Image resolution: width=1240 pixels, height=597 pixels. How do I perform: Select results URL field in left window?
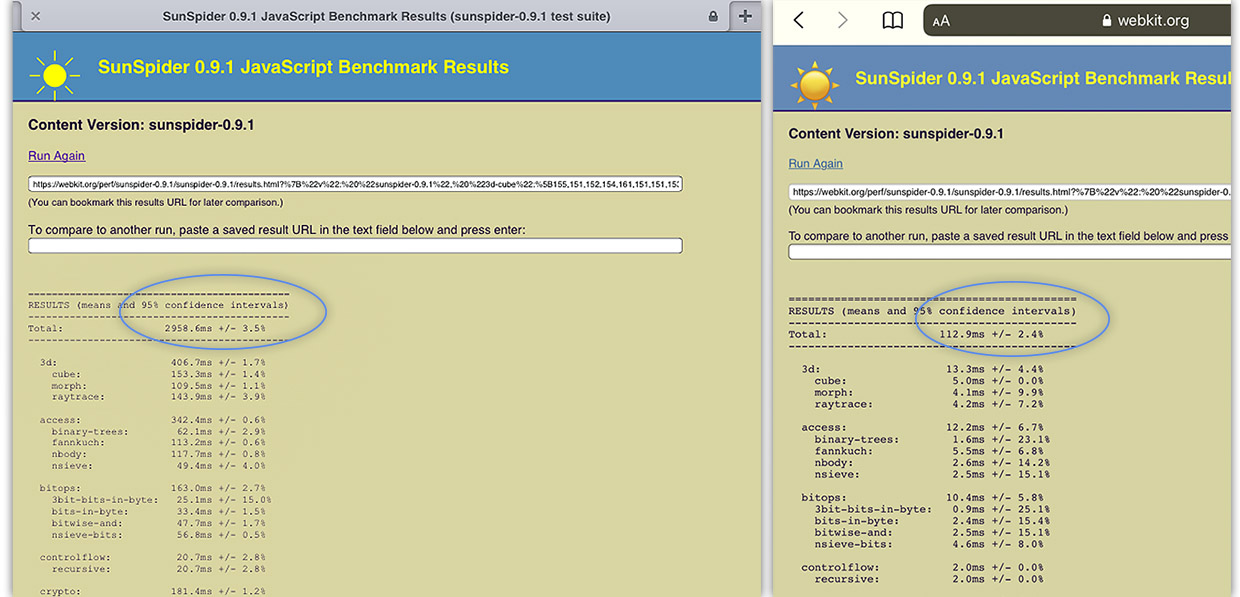click(355, 184)
